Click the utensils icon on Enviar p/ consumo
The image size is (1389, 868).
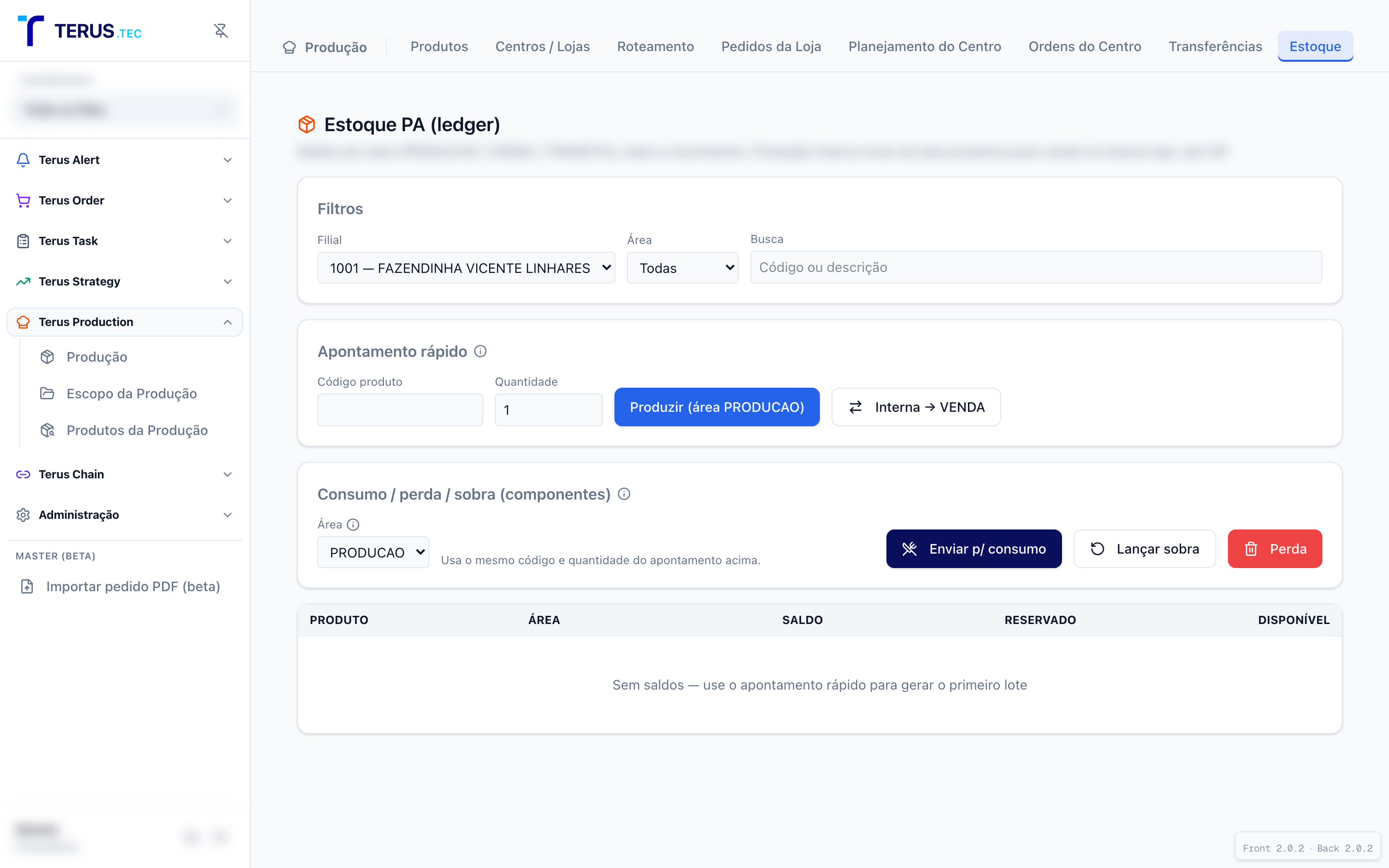[909, 549]
